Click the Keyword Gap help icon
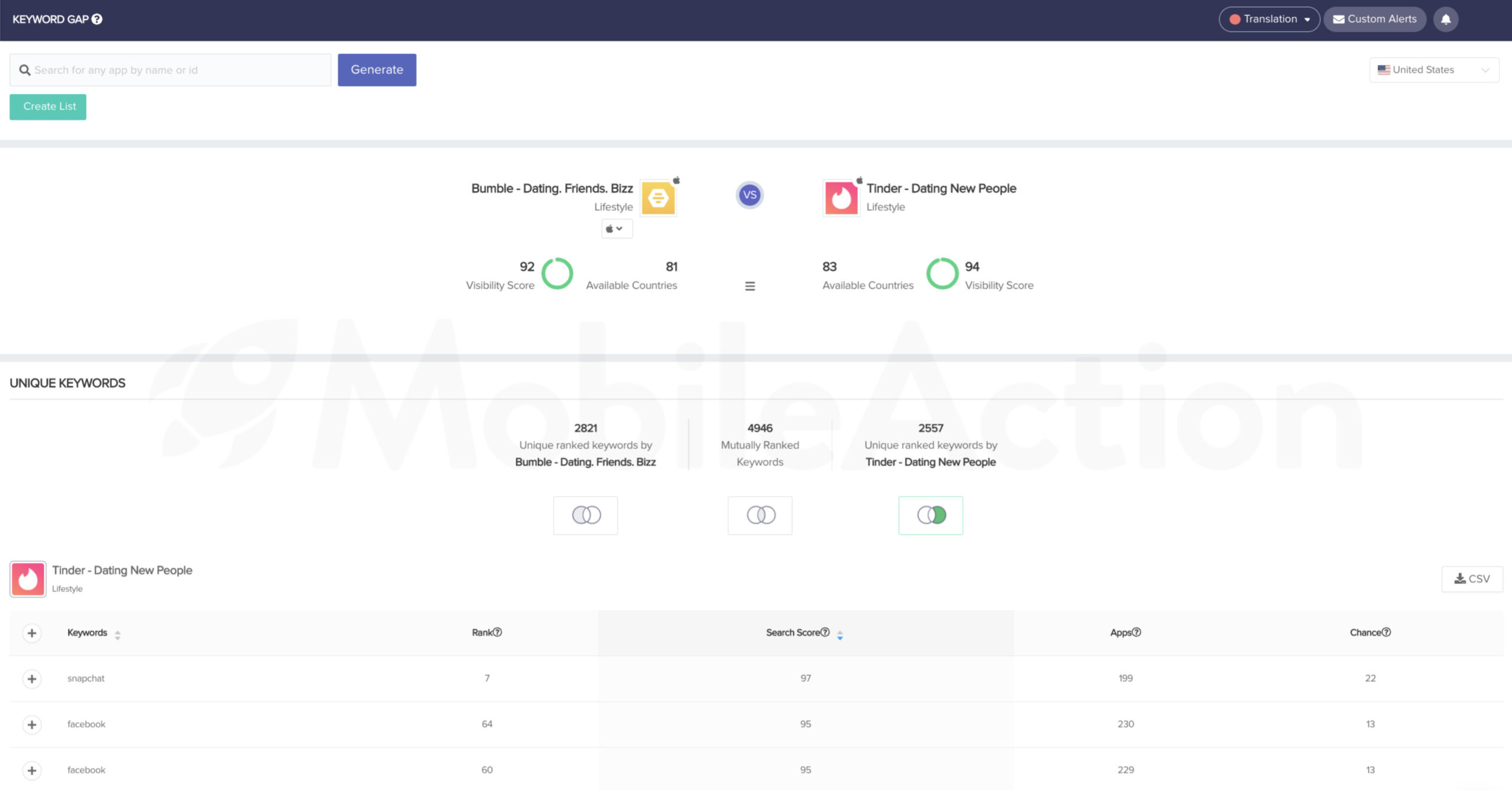Viewport: 1512px width, 791px height. tap(97, 19)
